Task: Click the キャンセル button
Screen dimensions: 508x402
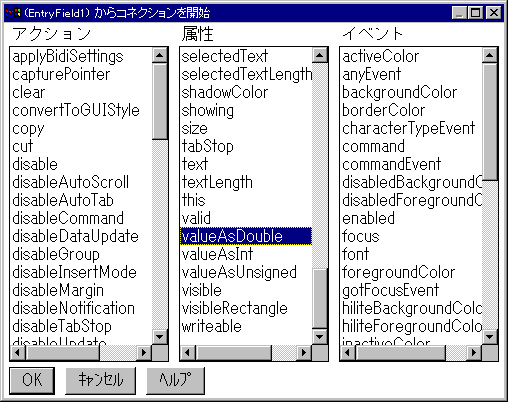Action: point(101,380)
